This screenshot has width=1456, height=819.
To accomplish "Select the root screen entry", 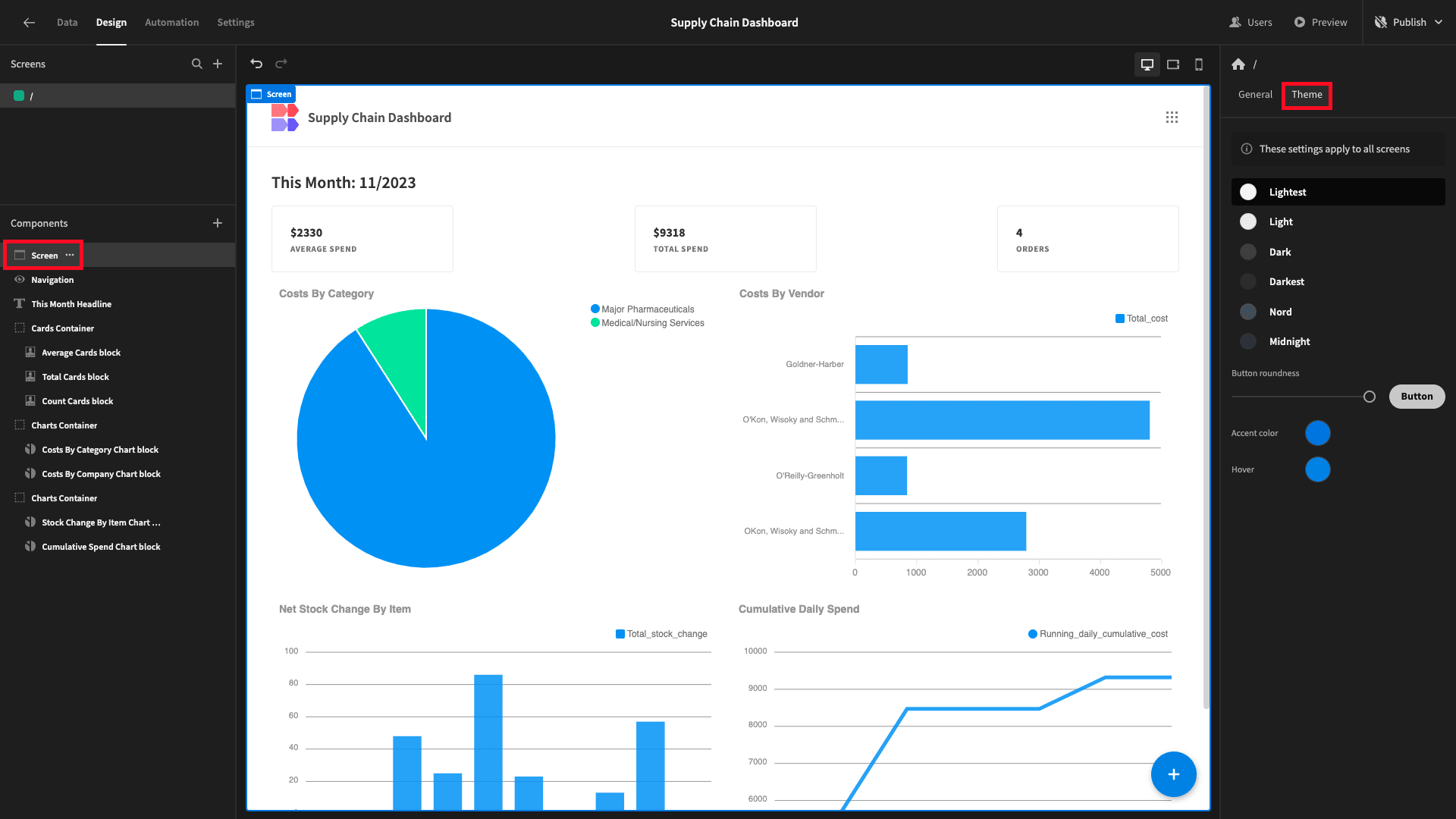I will (x=118, y=96).
